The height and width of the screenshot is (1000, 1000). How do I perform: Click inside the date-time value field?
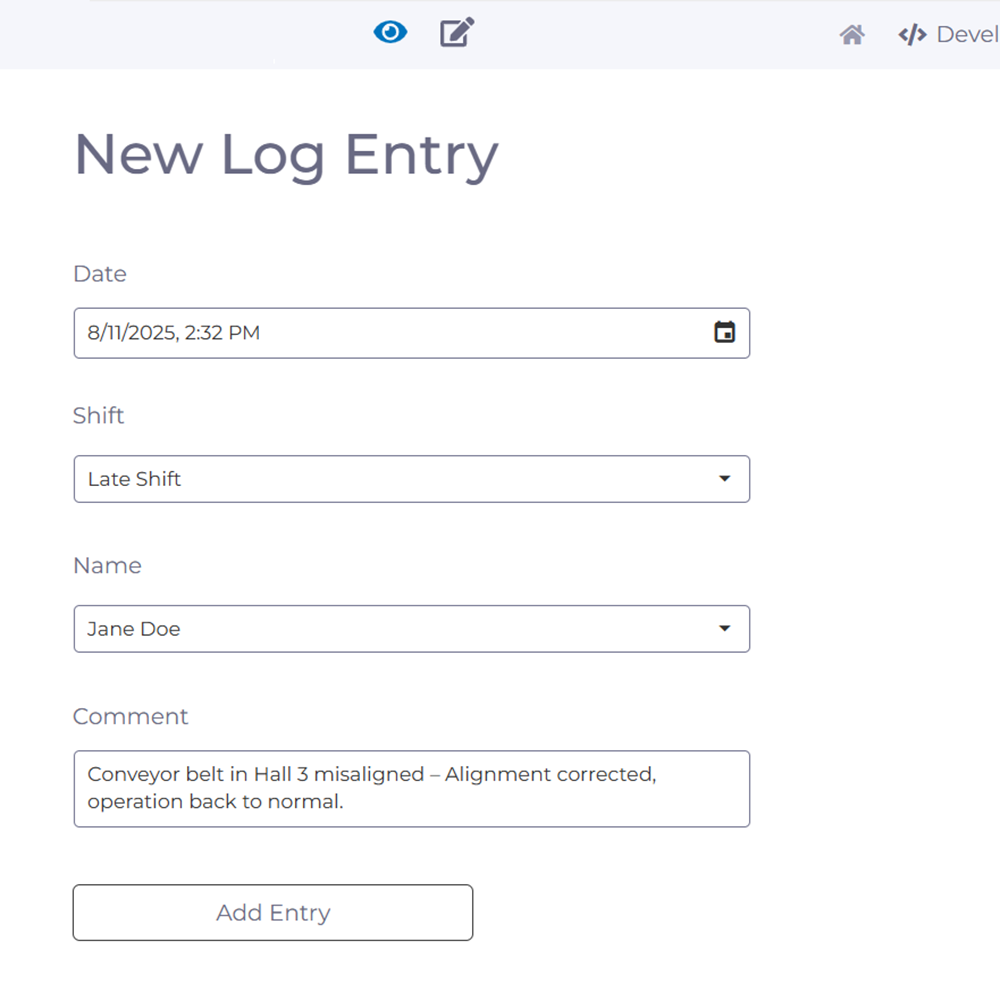click(x=300, y=333)
